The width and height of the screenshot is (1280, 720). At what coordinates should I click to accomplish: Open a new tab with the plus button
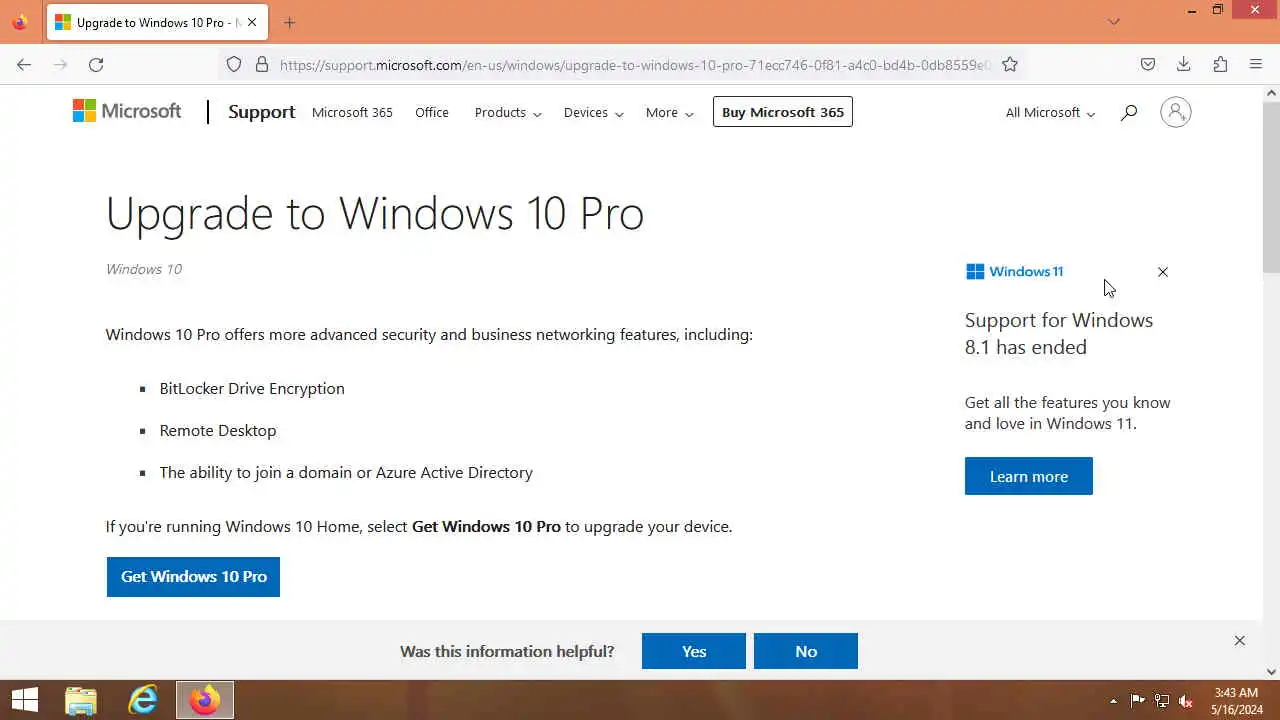(289, 22)
